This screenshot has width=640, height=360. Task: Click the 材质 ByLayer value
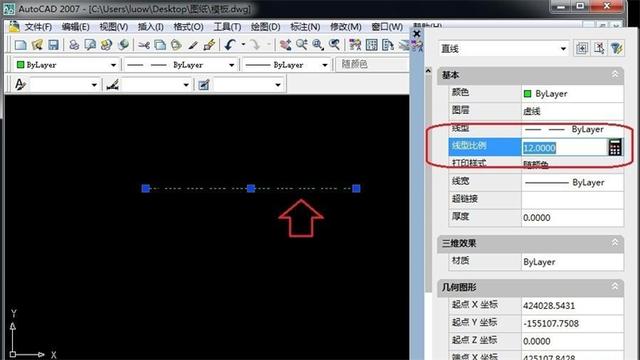(x=572, y=262)
